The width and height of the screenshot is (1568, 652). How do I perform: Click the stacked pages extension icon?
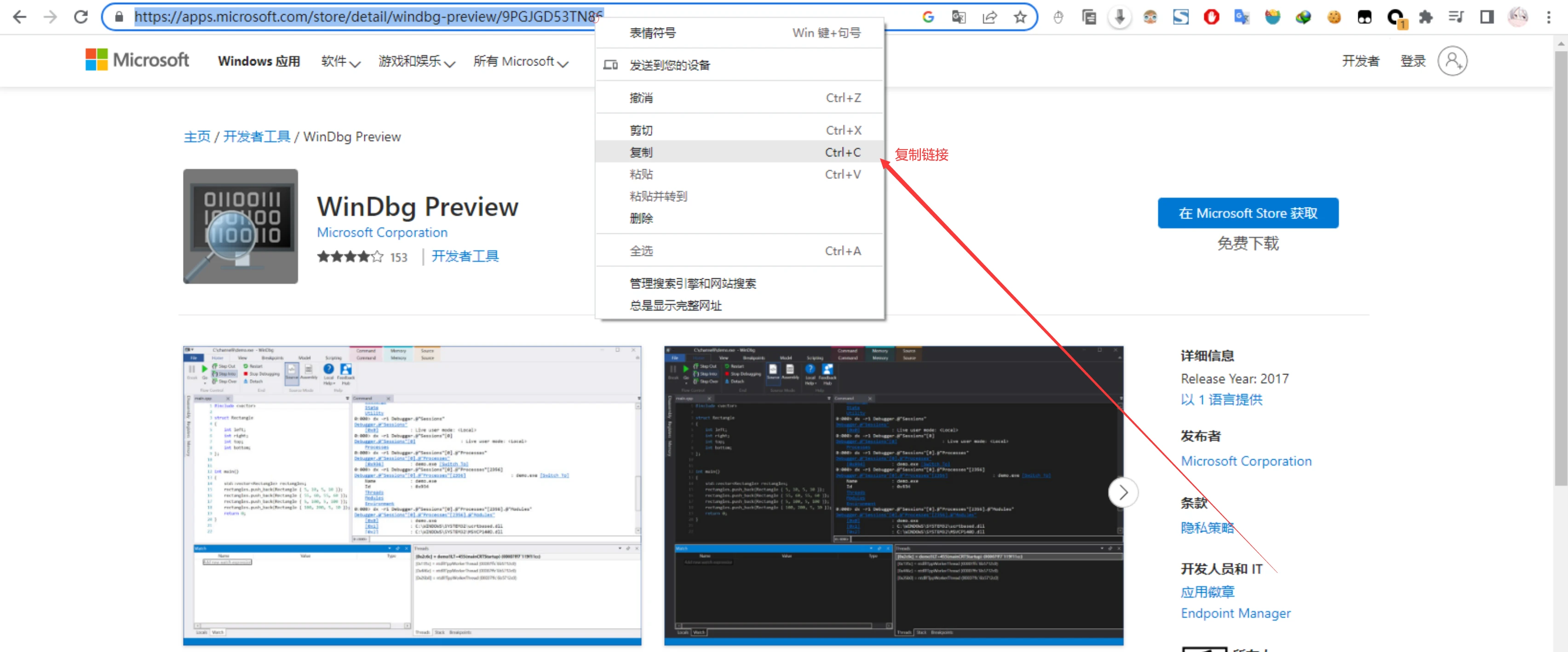point(1089,17)
